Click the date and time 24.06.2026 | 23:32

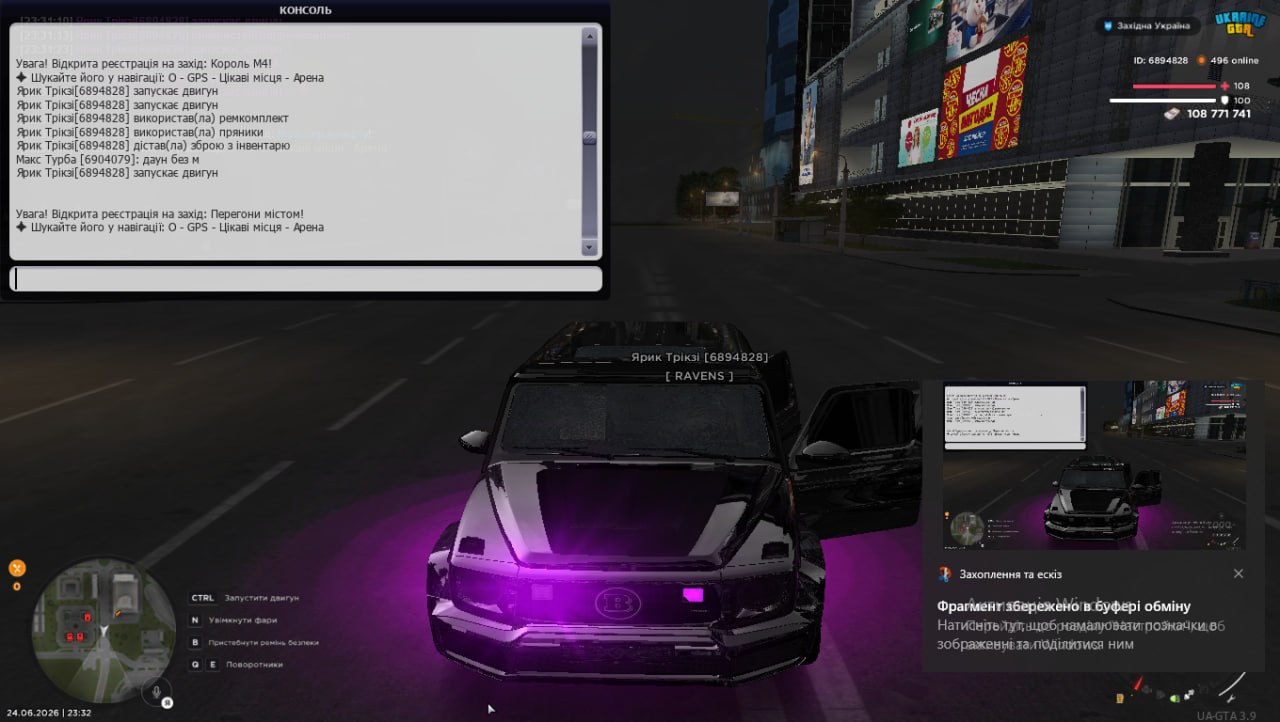click(48, 713)
